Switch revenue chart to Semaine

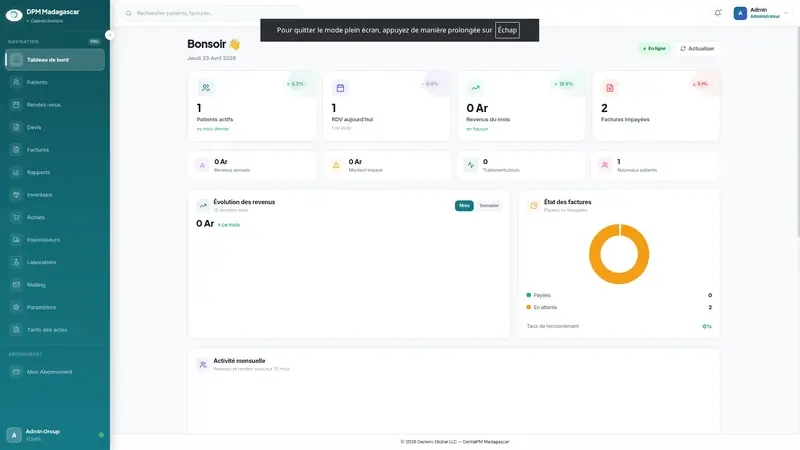point(489,206)
